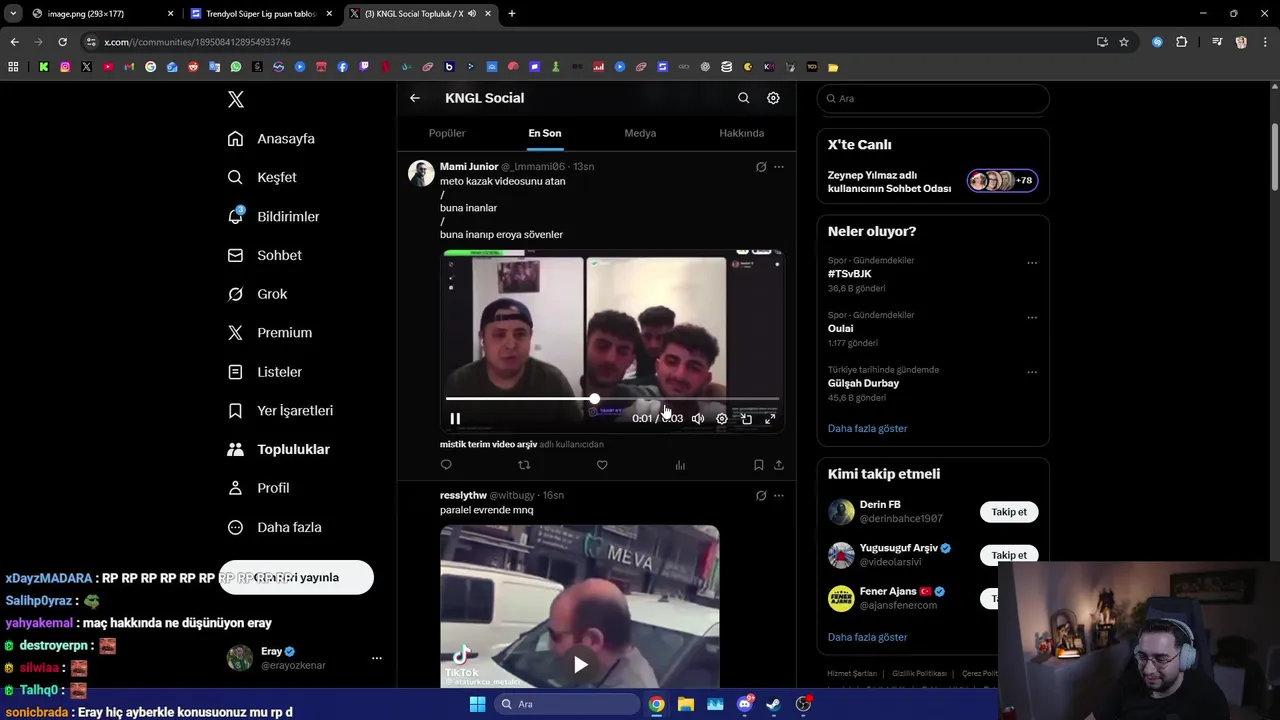This screenshot has height=720, width=1280.
Task: Open Topluluklar in the sidebar
Action: (x=278, y=450)
